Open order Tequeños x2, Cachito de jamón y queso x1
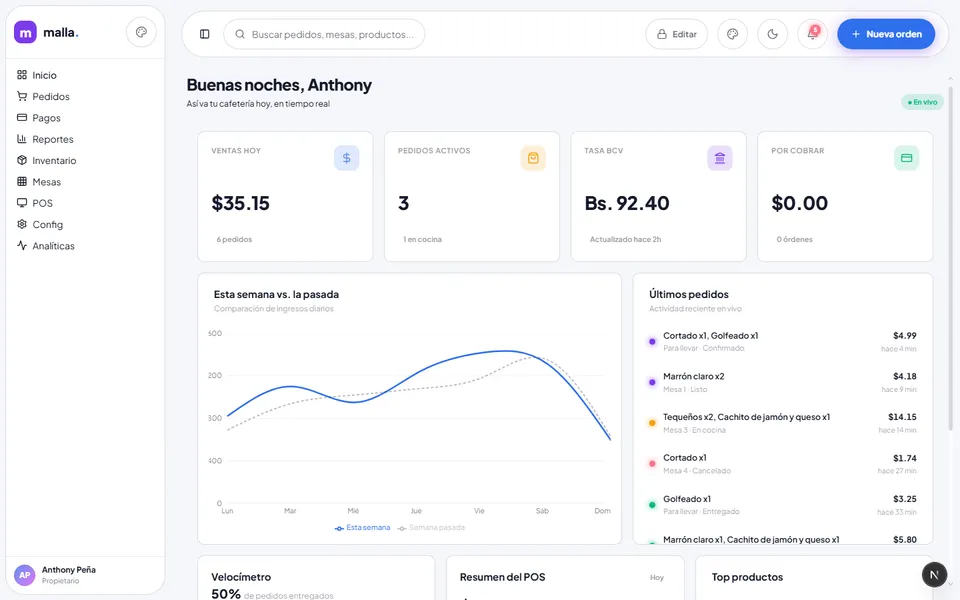Image resolution: width=960 pixels, height=600 pixels. [x=782, y=423]
